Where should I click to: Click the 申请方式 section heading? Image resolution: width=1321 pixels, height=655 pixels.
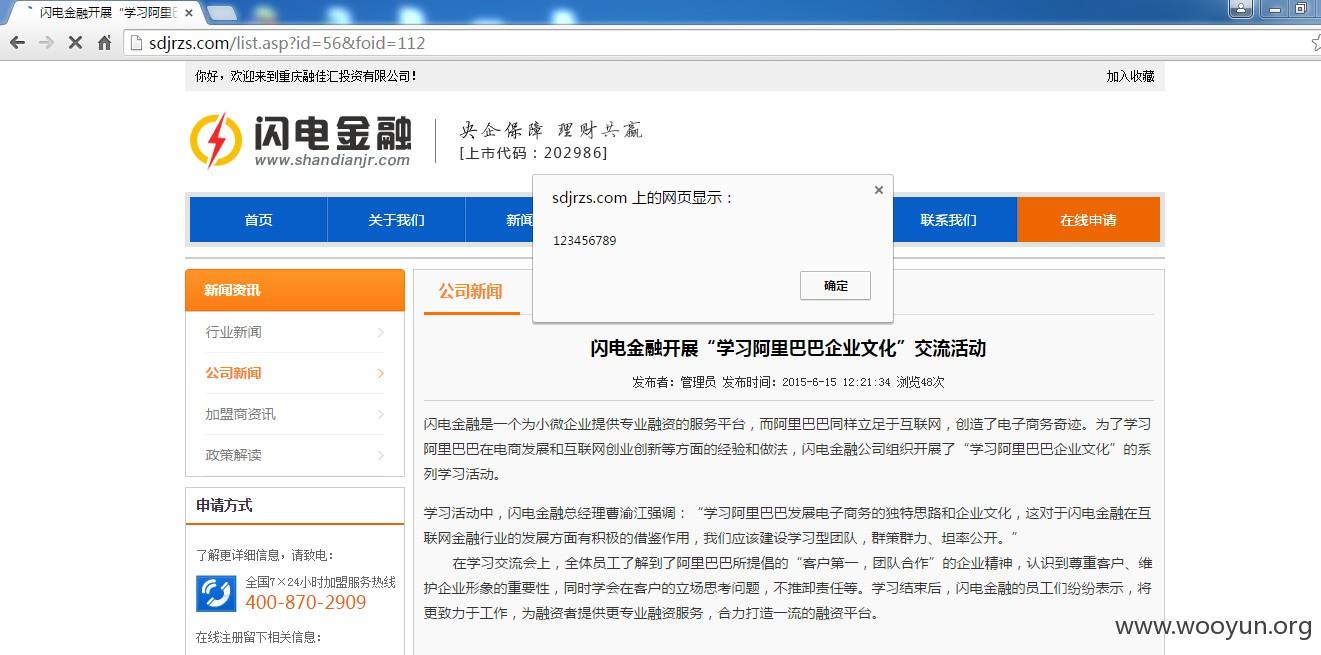224,505
